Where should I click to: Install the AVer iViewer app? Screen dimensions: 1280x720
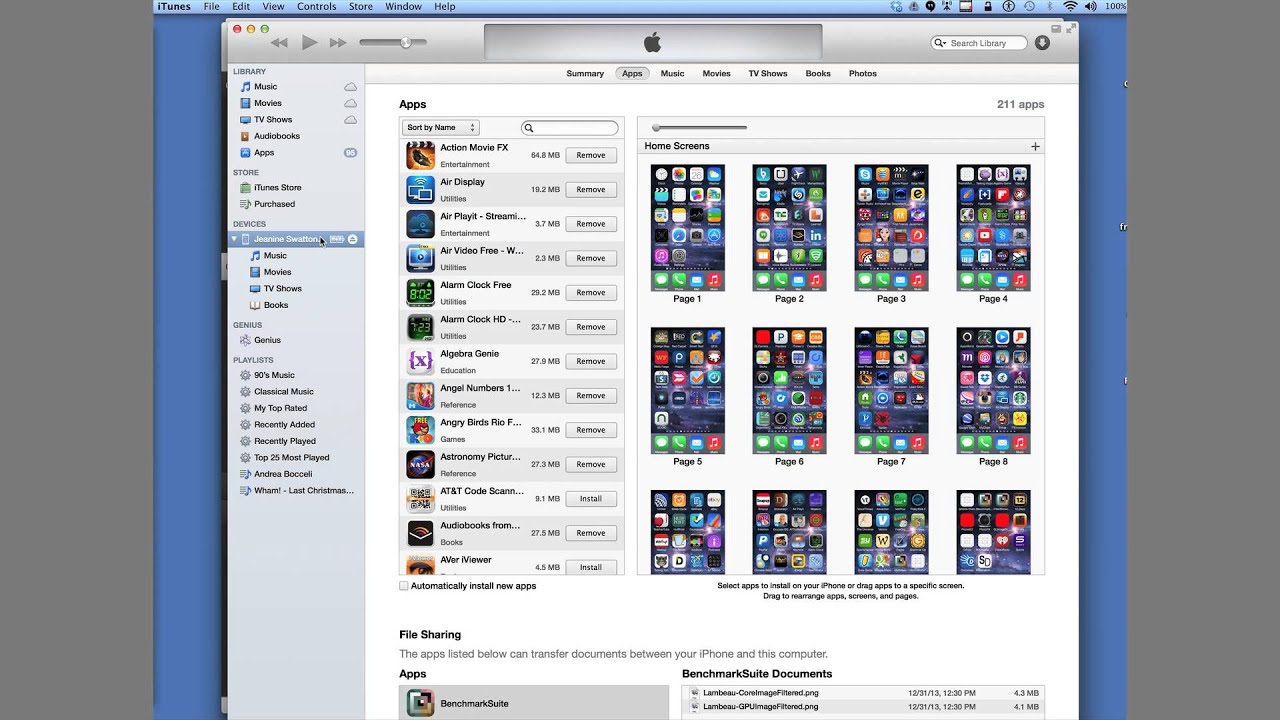(x=591, y=567)
